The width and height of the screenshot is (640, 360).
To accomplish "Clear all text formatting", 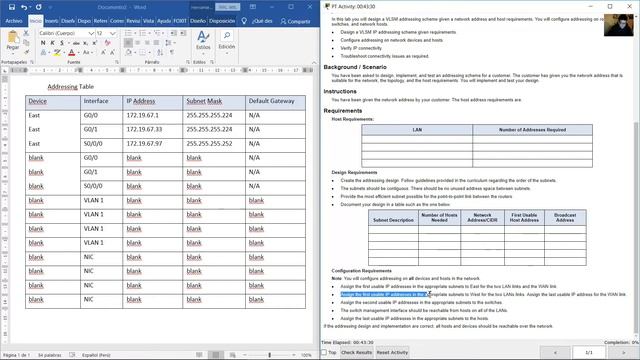I will tap(107, 43).
